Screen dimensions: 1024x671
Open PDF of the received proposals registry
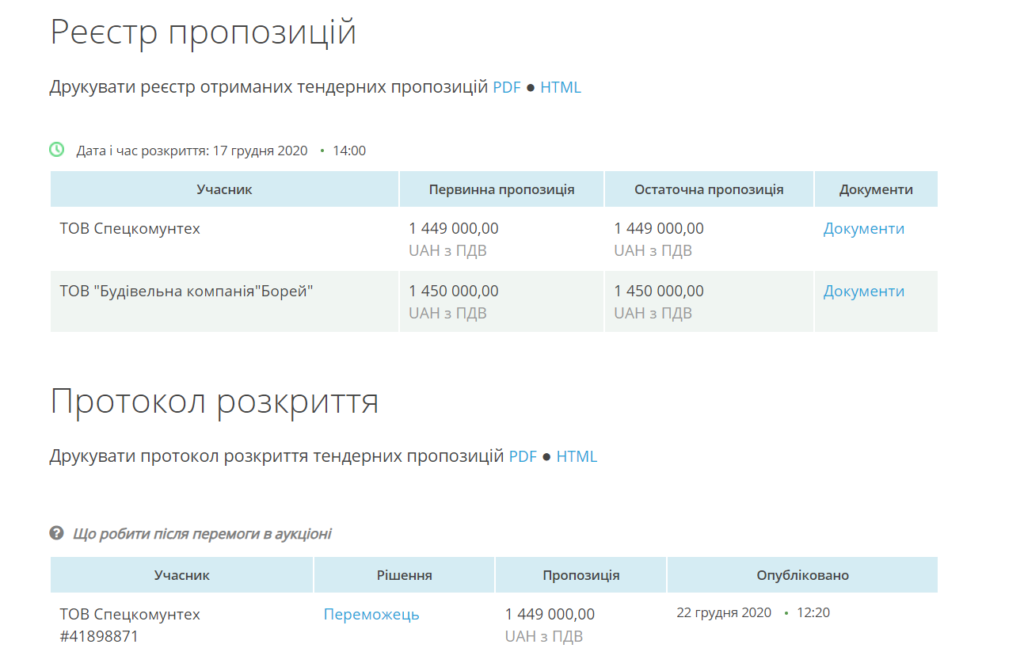pyautogui.click(x=506, y=87)
